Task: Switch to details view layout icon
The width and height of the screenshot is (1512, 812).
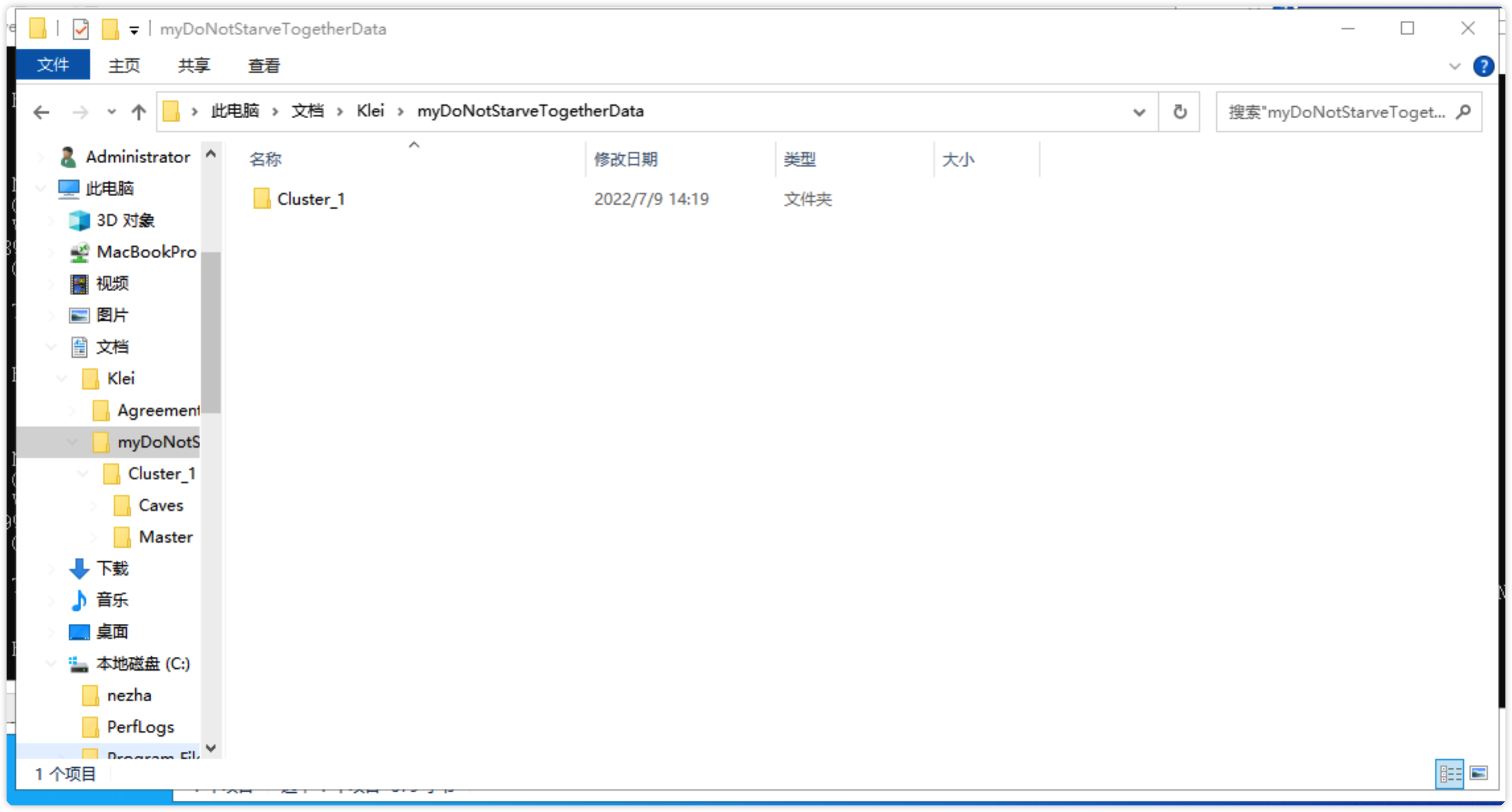Action: coord(1449,773)
